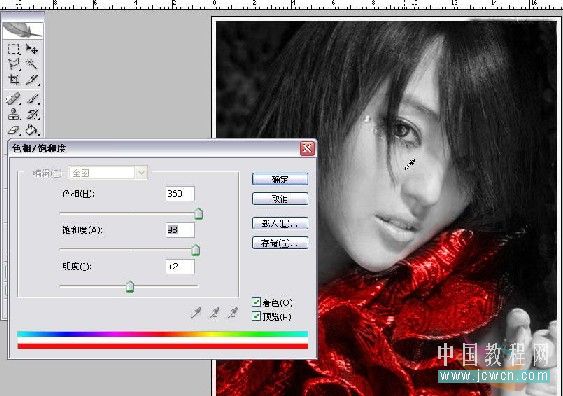Toggle the Preview (预览) checkbox
563x396 pixels.
tap(256, 316)
